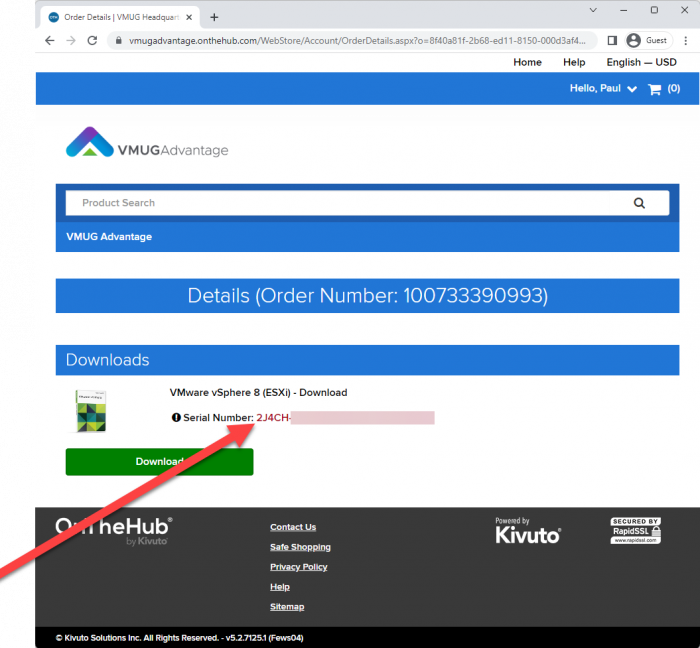Click the address bar URL
Screen dimensions: 700x648
pos(357,41)
